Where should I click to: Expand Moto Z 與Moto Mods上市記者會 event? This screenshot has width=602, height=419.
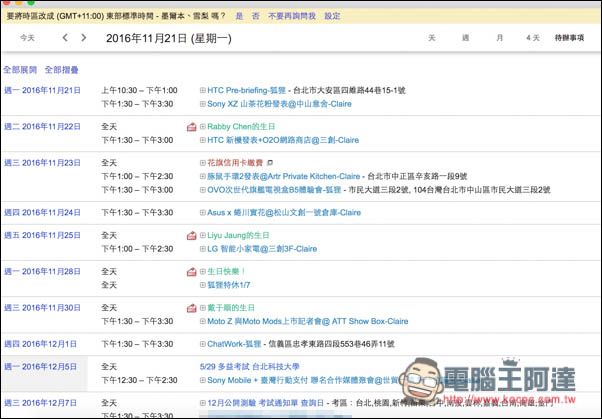click(203, 321)
